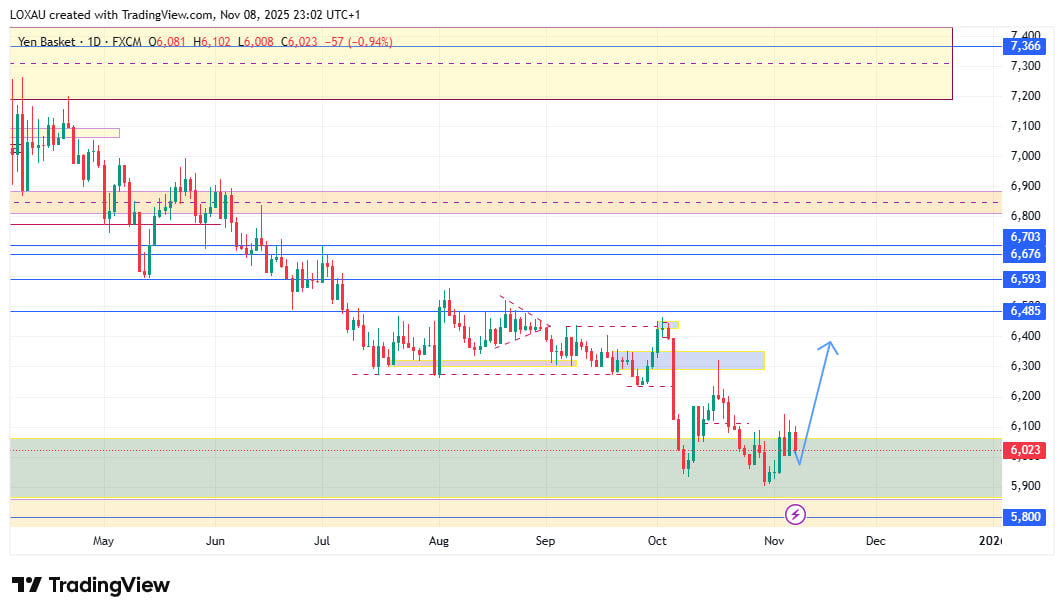Click the 6,485 price level label
1064x615 pixels.
pyautogui.click(x=1025, y=311)
